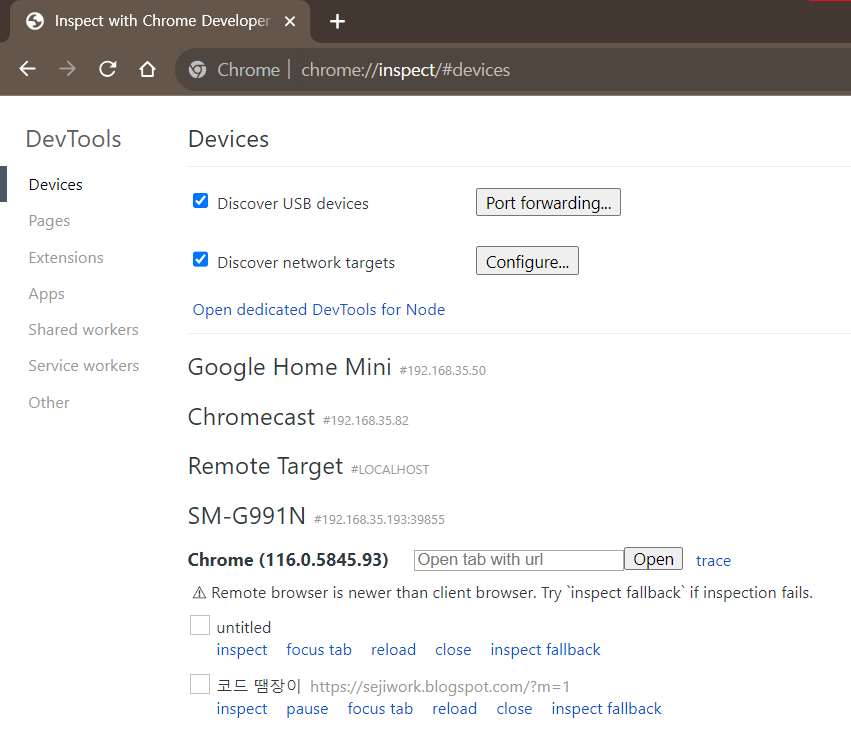This screenshot has width=851, height=739.
Task: Pause the 코드 땜장이 page
Action: pos(307,709)
